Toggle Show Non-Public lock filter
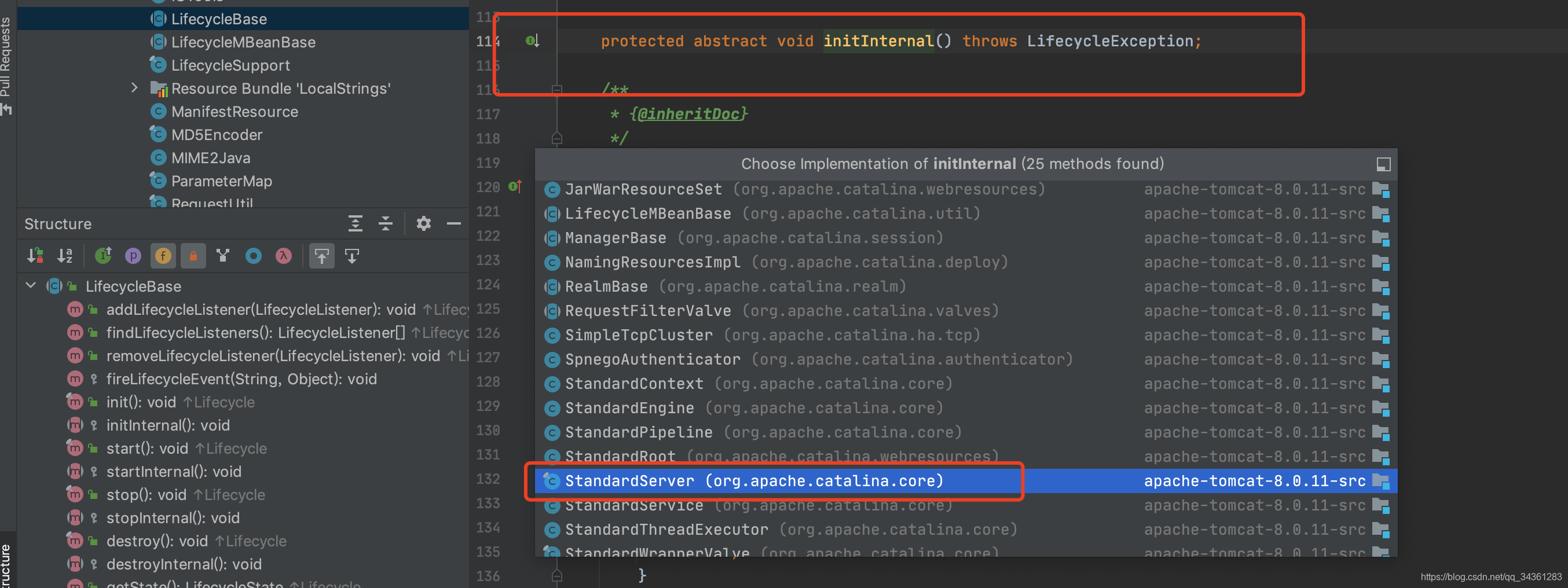Screen dimensions: 1568x588 (x=193, y=256)
